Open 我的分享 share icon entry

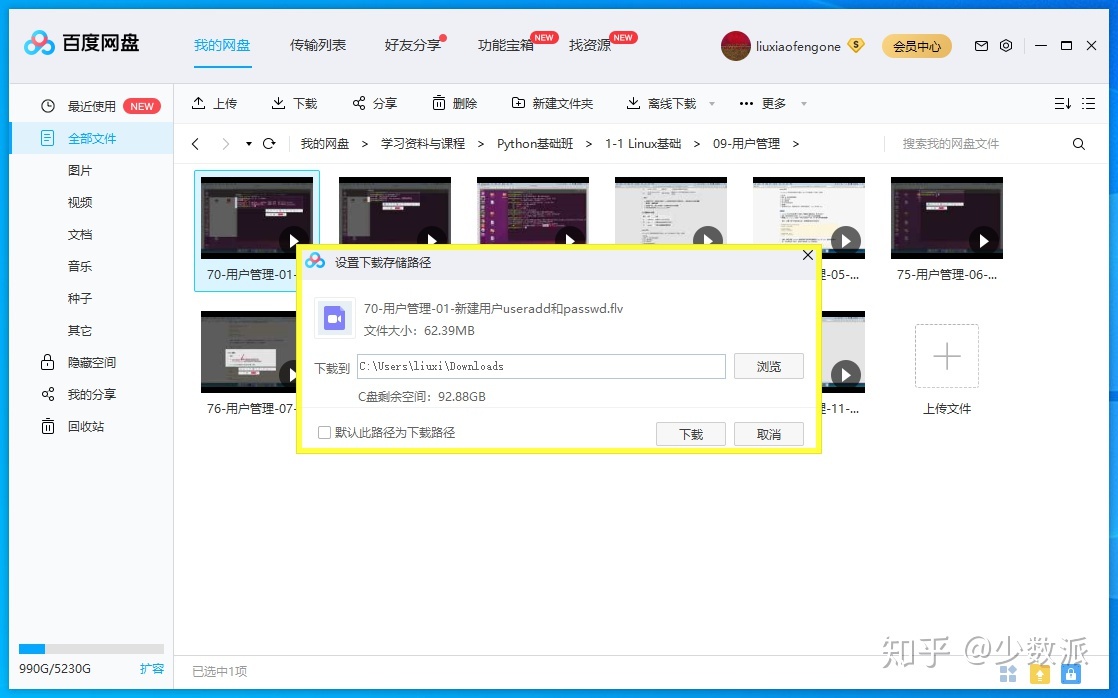[x=48, y=394]
